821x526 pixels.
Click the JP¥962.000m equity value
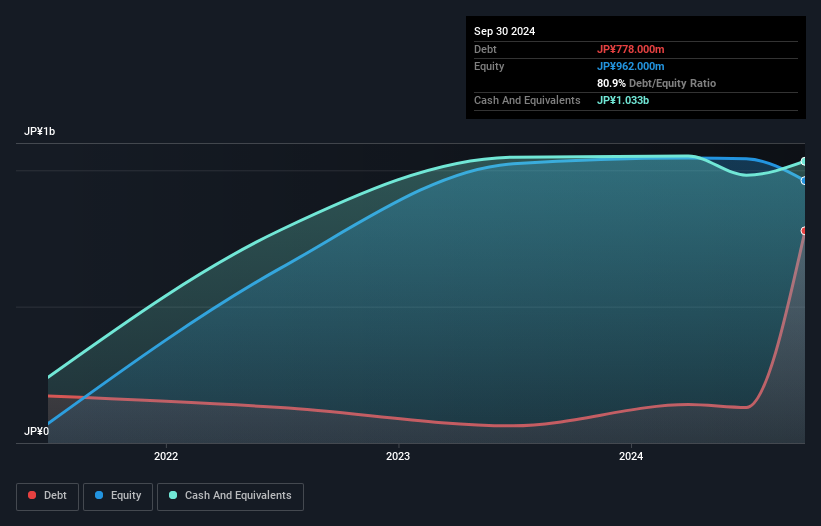[630, 66]
